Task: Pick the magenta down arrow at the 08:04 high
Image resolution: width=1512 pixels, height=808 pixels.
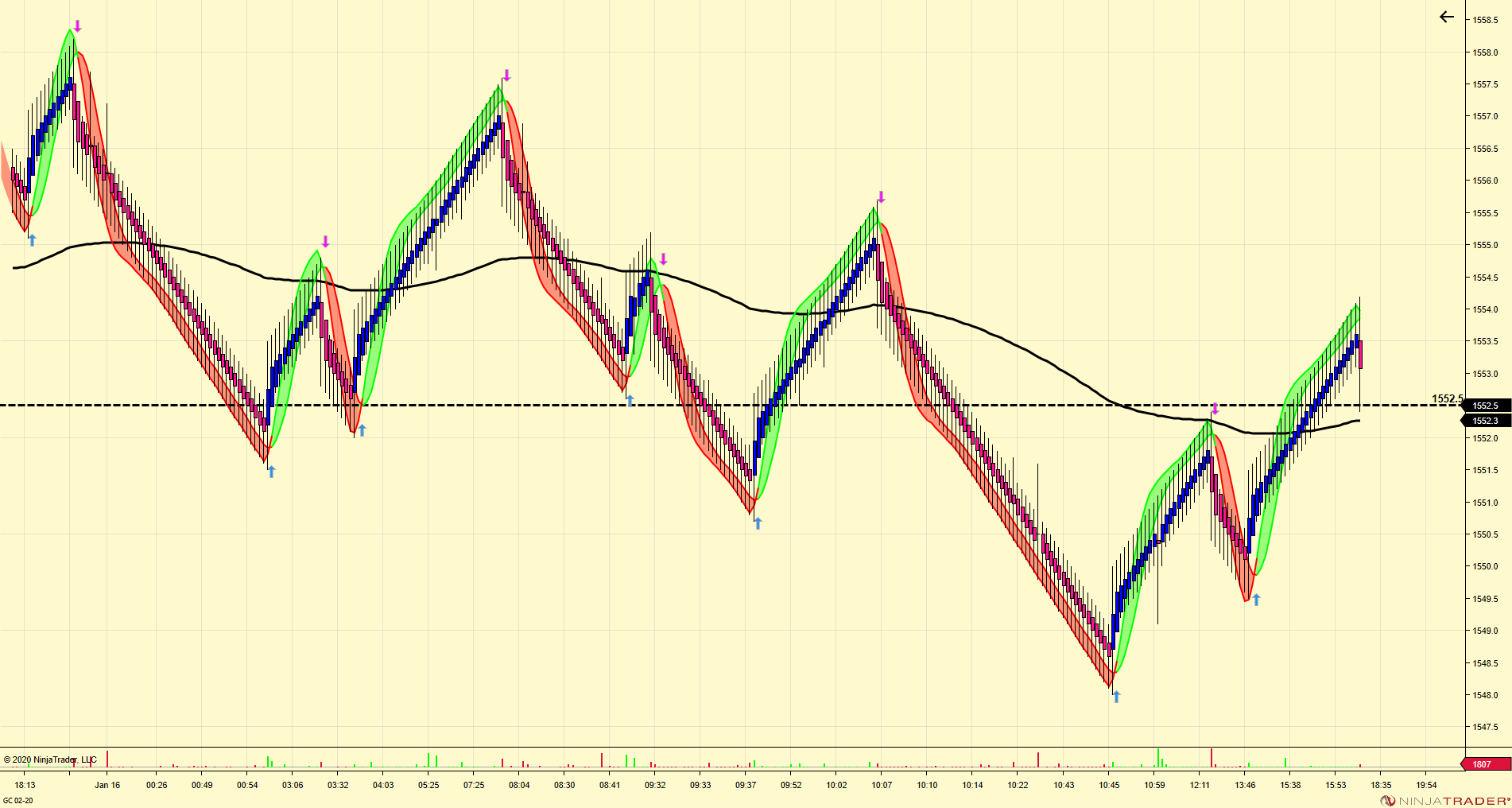Action: pyautogui.click(x=506, y=76)
